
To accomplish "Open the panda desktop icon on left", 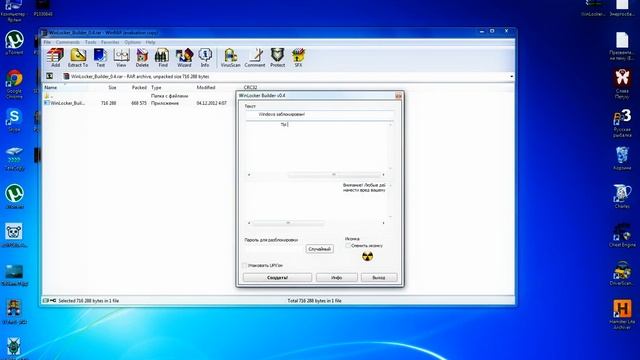I will click(14, 235).
